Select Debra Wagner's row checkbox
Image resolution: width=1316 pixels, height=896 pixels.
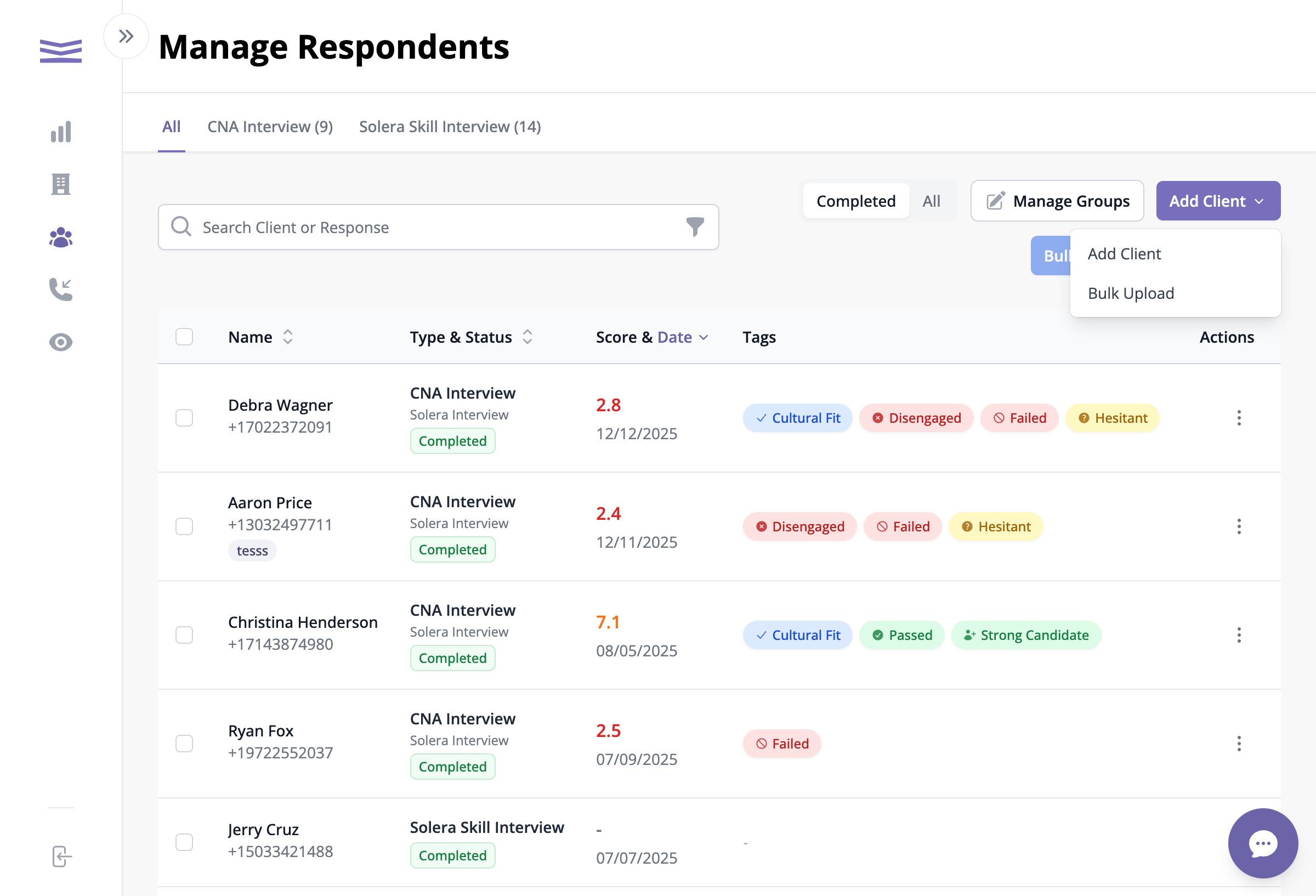point(184,418)
